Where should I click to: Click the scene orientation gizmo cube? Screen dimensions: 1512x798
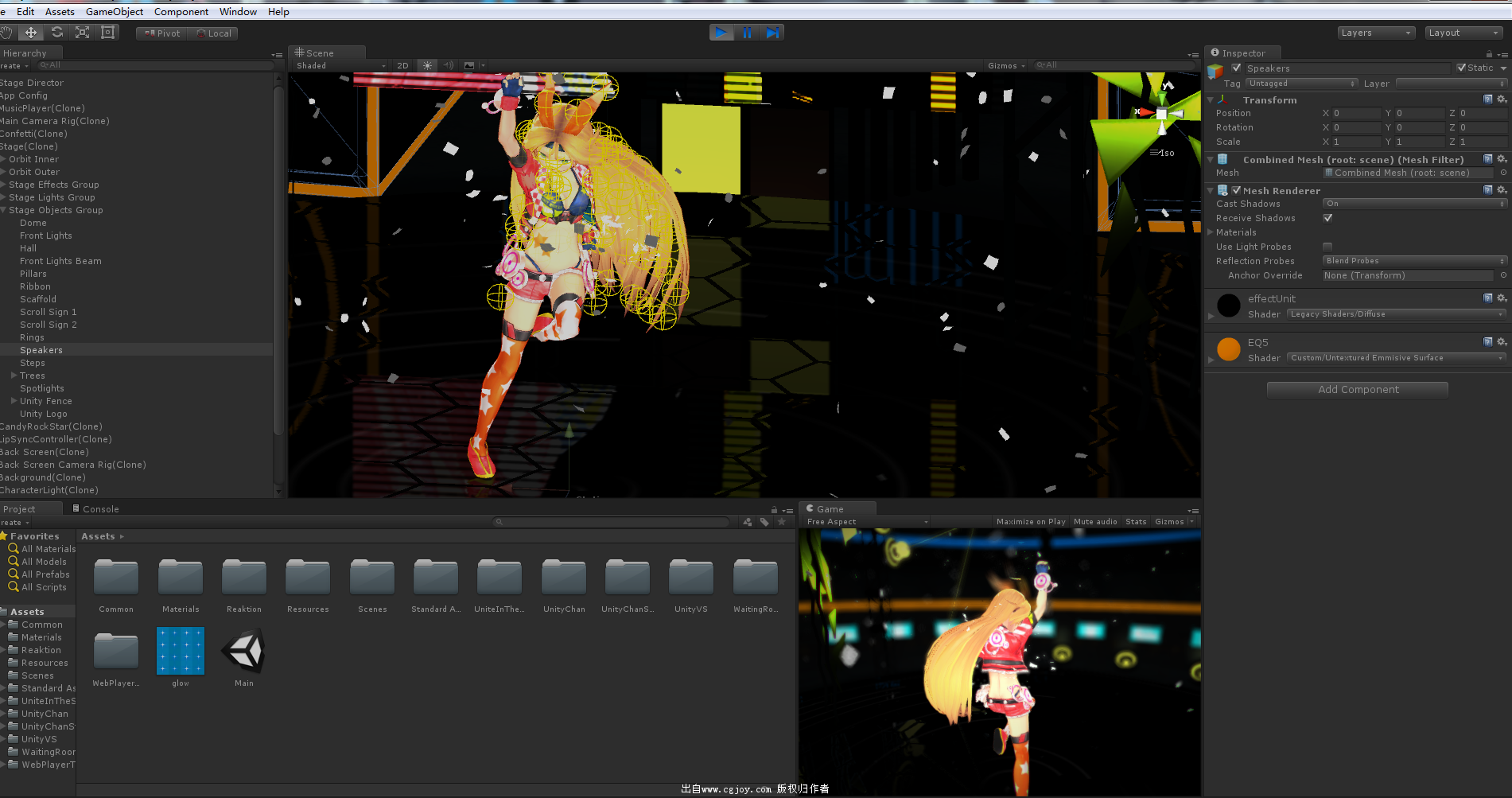pyautogui.click(x=1161, y=114)
